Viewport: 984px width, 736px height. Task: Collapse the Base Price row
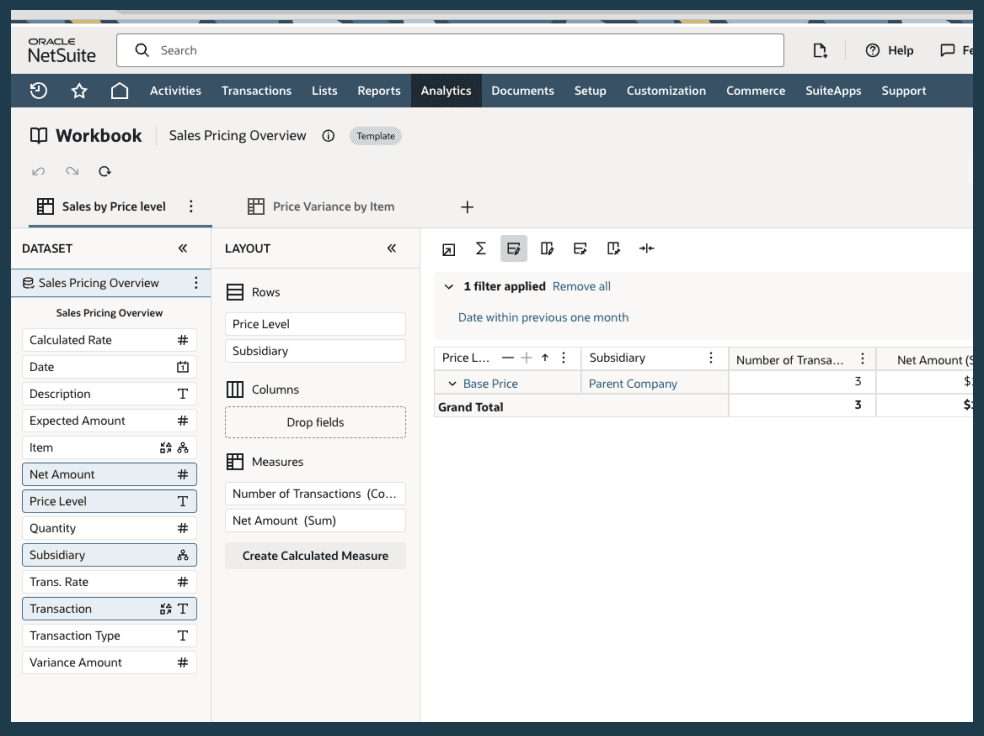click(452, 383)
